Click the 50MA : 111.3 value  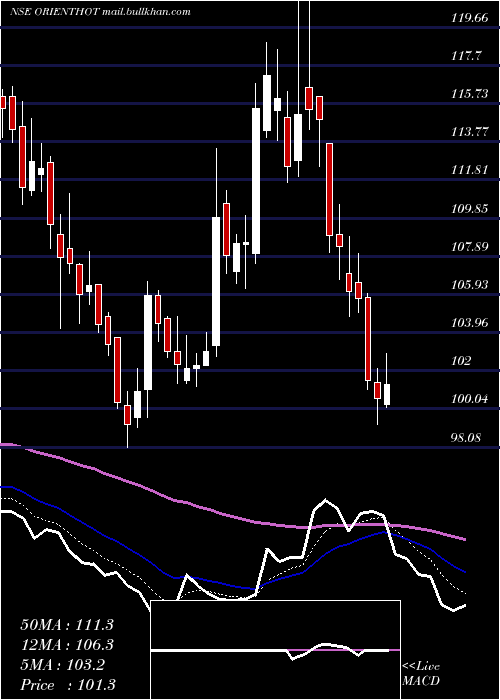[x=67, y=625]
